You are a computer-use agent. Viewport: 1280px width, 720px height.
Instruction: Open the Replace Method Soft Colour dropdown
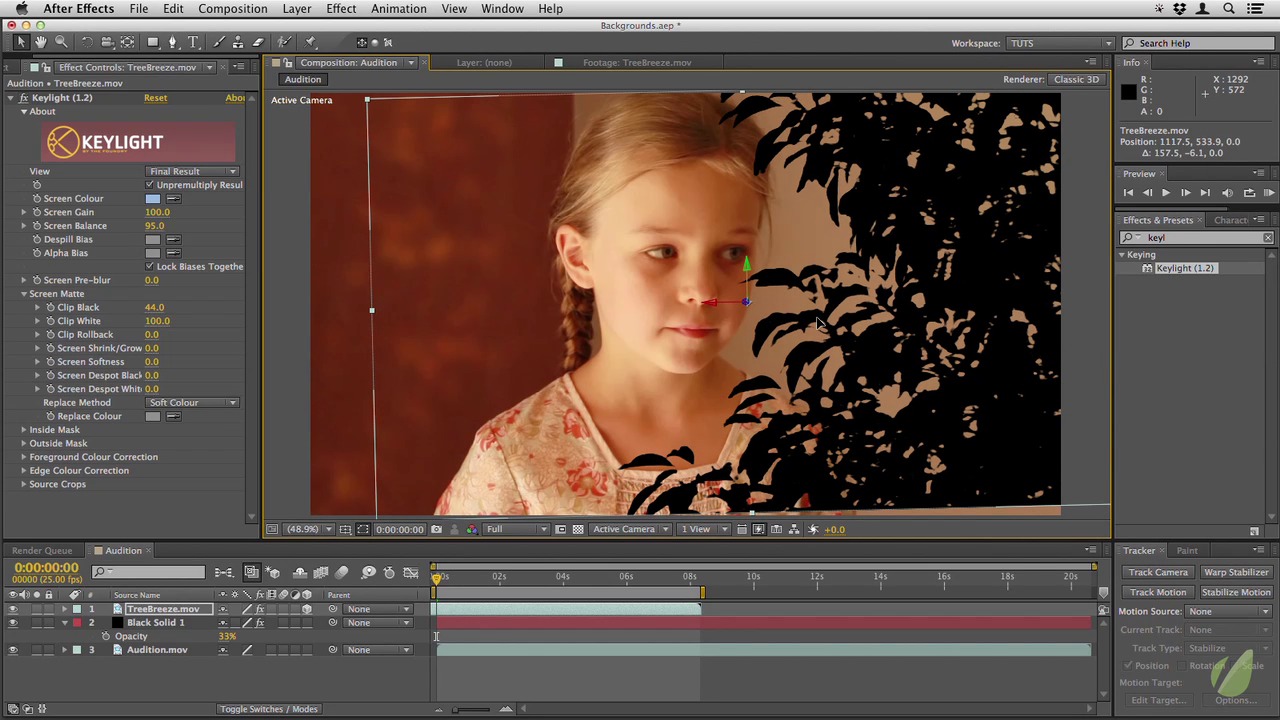coord(191,402)
